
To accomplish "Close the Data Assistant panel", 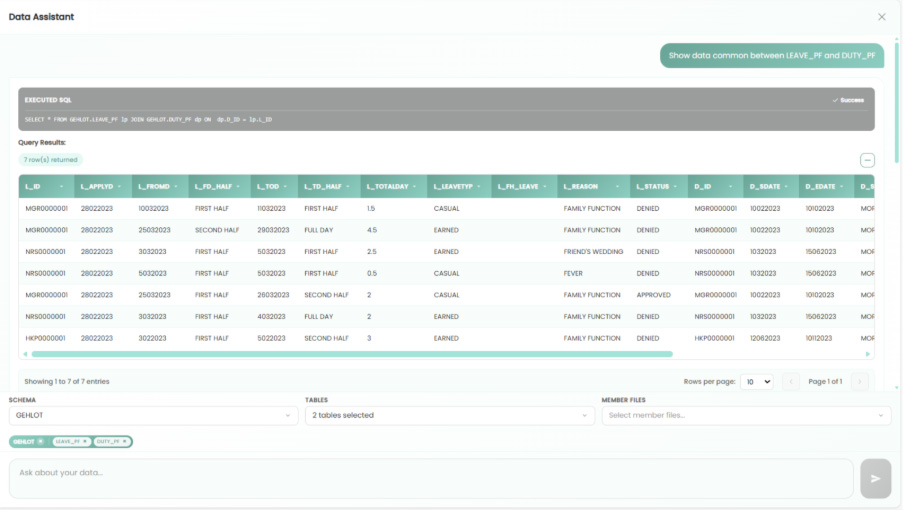I will click(x=881, y=17).
